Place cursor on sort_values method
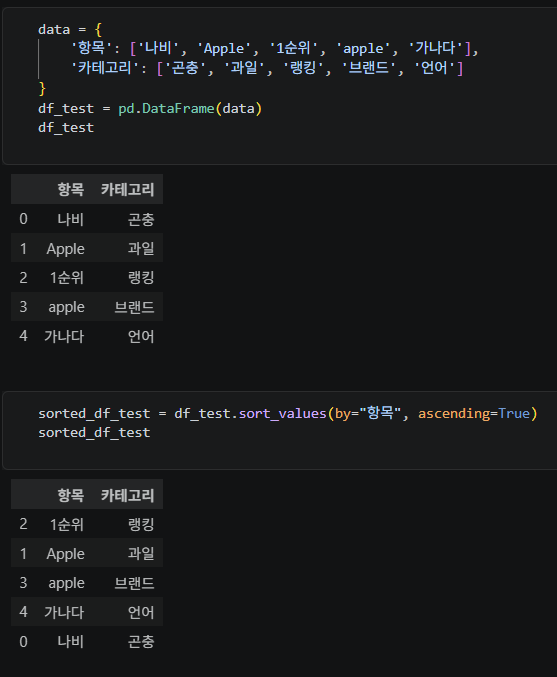 282,414
